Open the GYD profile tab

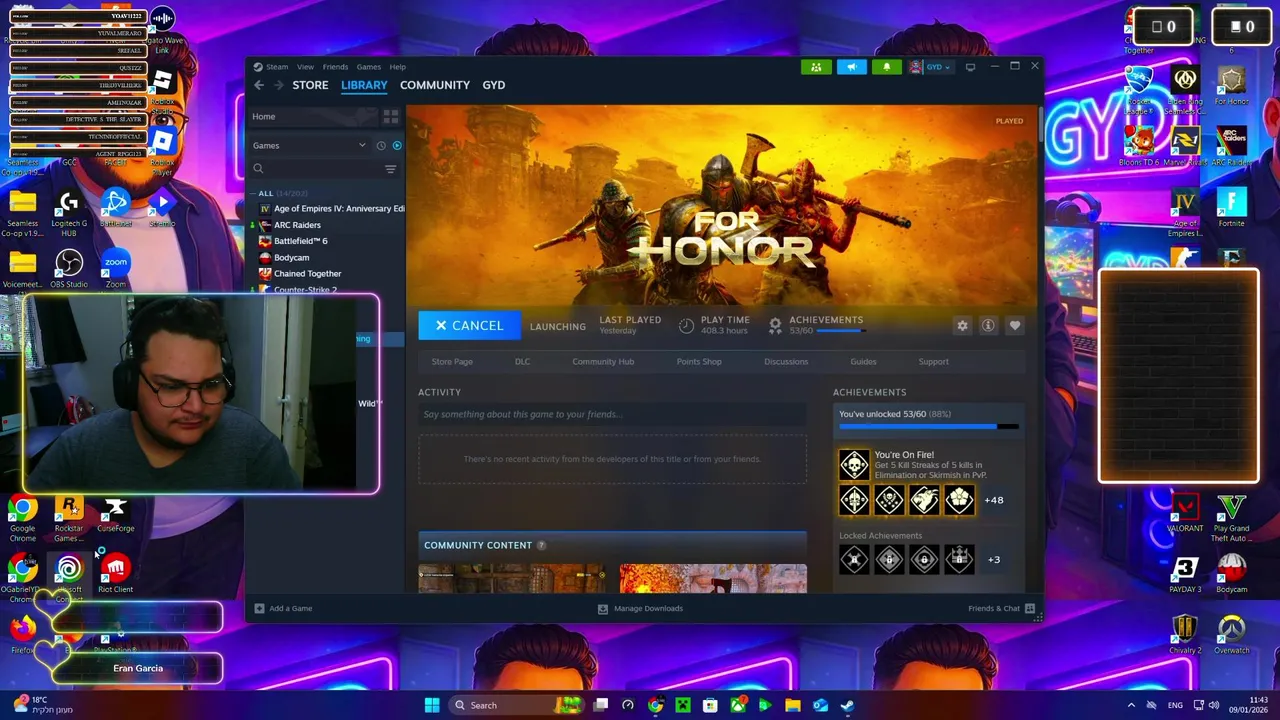494,85
